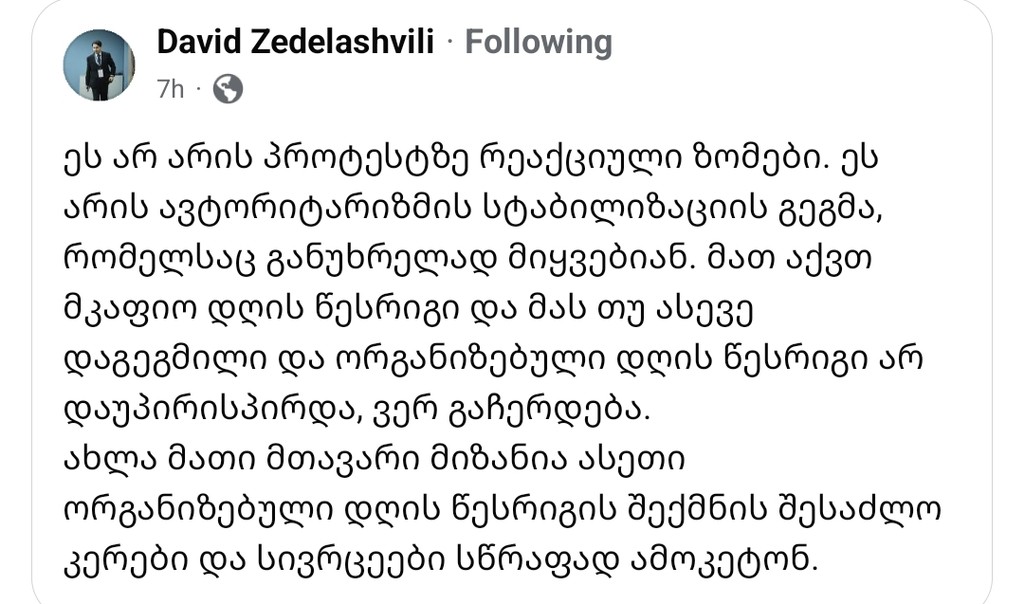
Task: Click the dot separator before Following
Action: 449,43
